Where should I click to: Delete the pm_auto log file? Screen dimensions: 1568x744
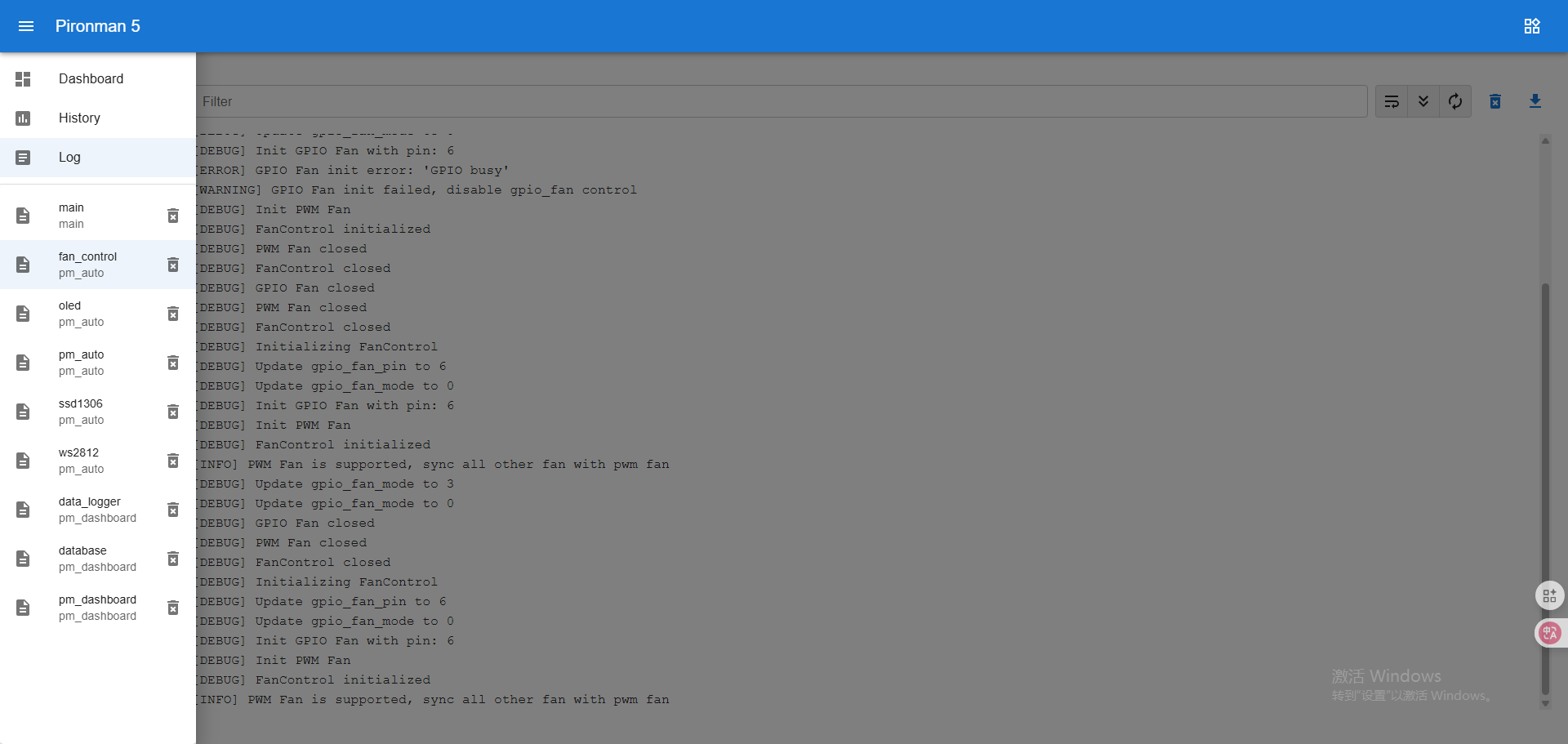click(173, 363)
